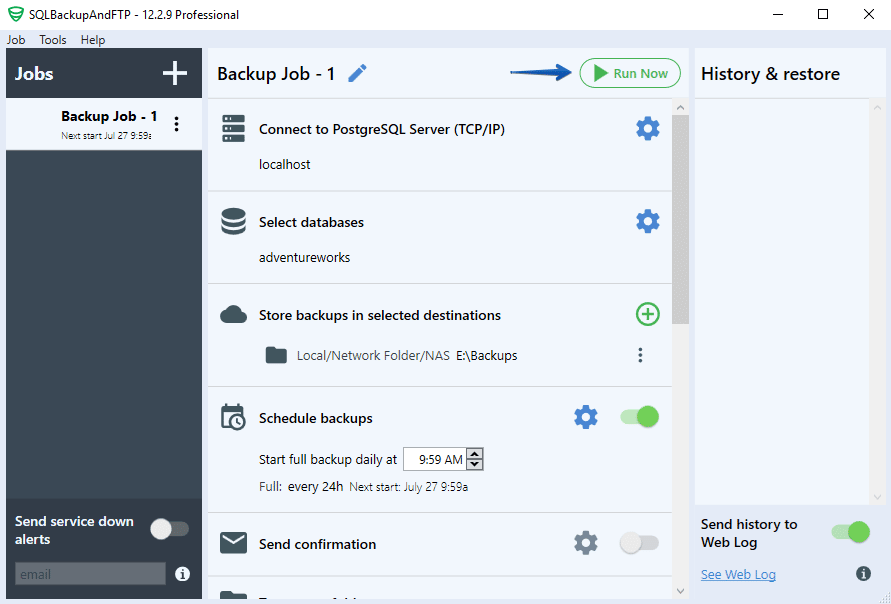Open Select databases settings gear
This screenshot has height=604, width=891.
(647, 221)
